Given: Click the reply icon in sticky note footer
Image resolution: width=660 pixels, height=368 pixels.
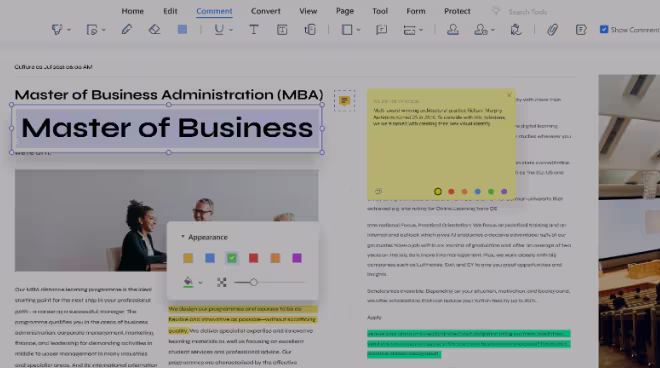Looking at the screenshot, I should [x=378, y=192].
